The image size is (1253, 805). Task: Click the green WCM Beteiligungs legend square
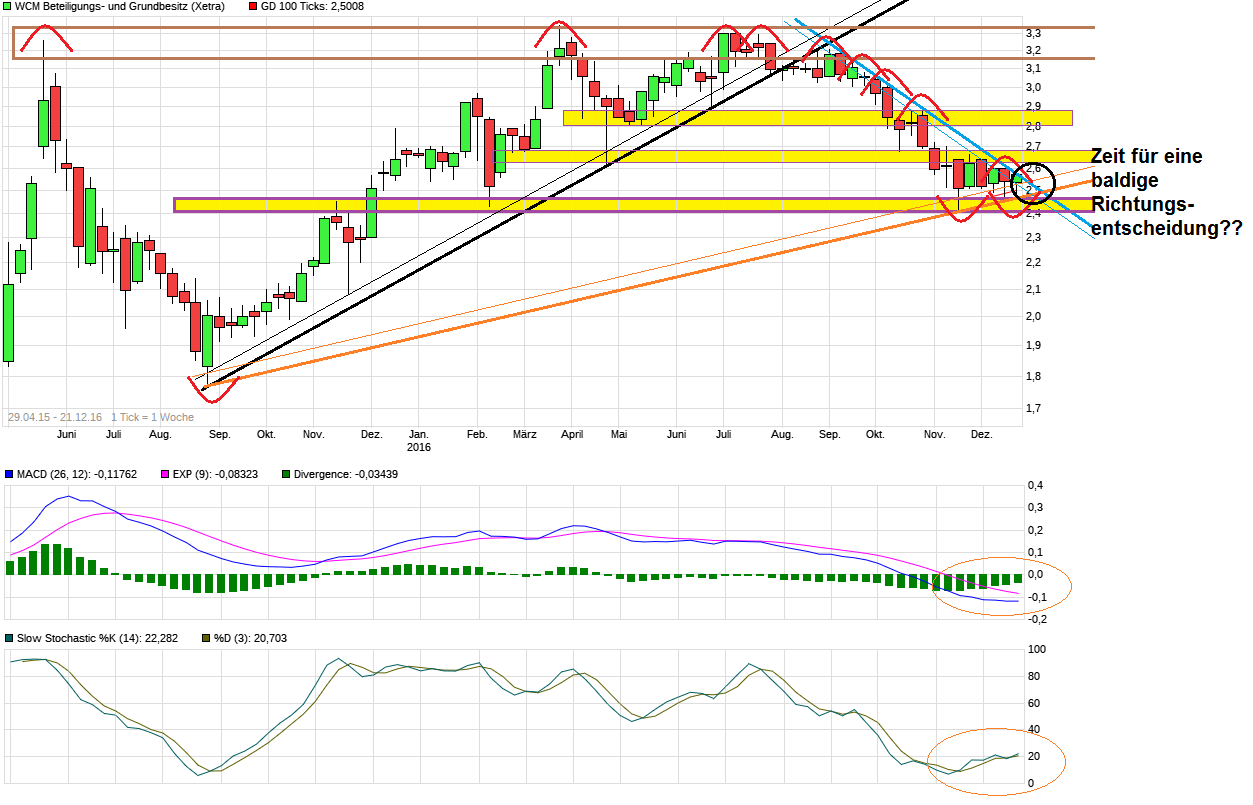coord(9,6)
